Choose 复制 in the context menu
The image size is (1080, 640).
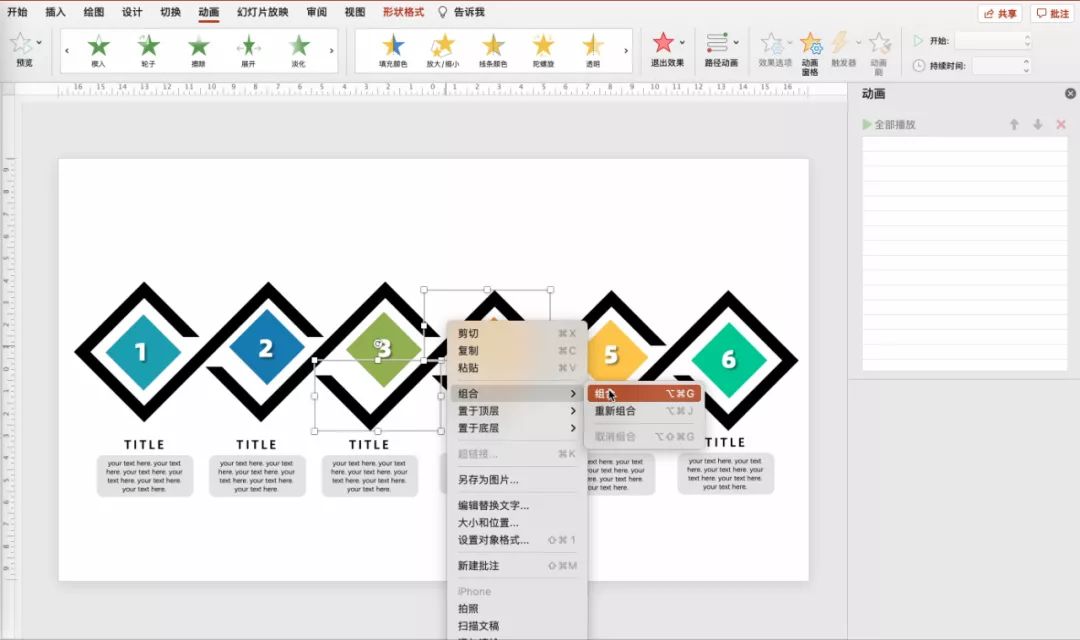(x=517, y=351)
